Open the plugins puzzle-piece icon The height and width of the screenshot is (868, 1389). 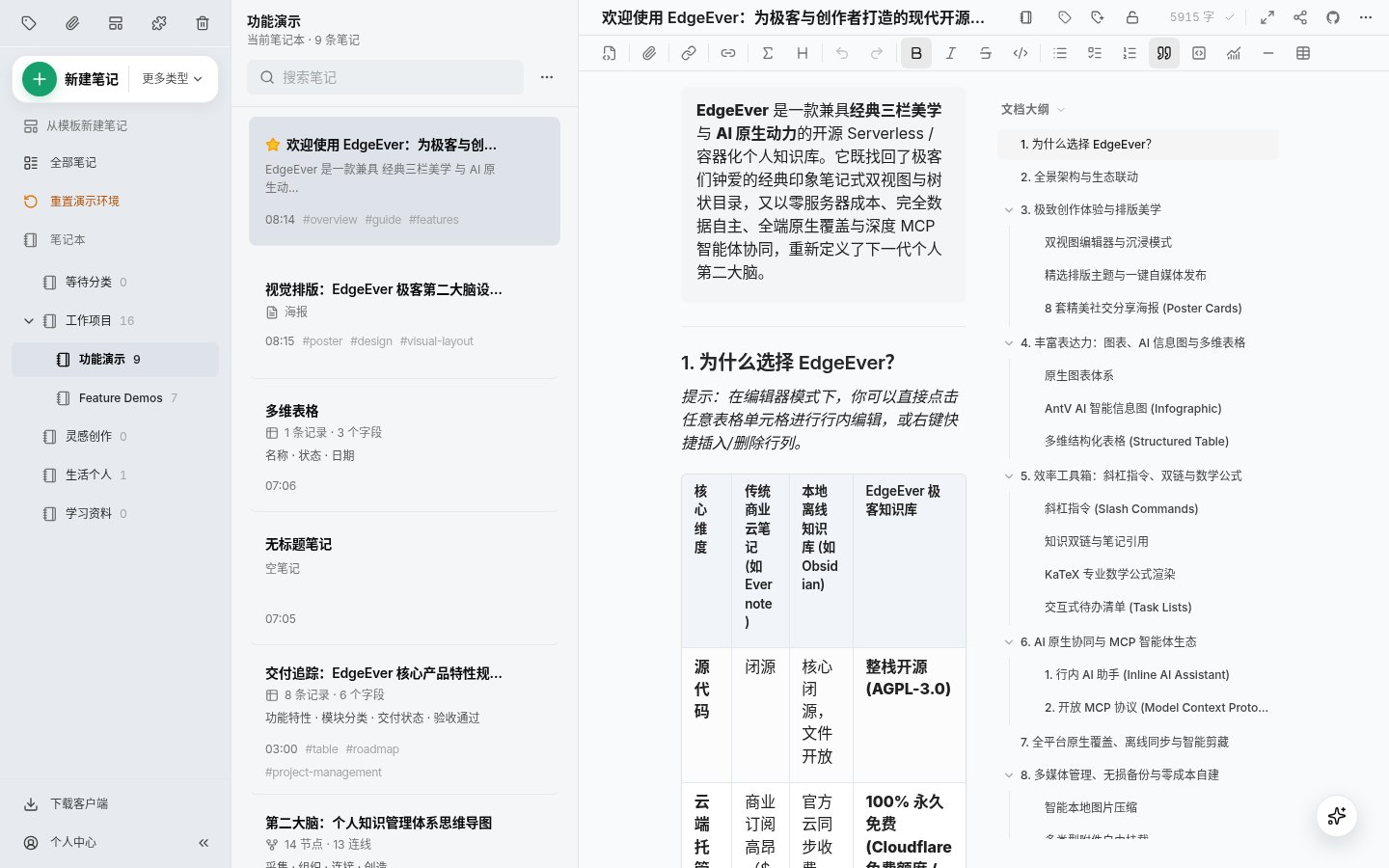pos(159,23)
